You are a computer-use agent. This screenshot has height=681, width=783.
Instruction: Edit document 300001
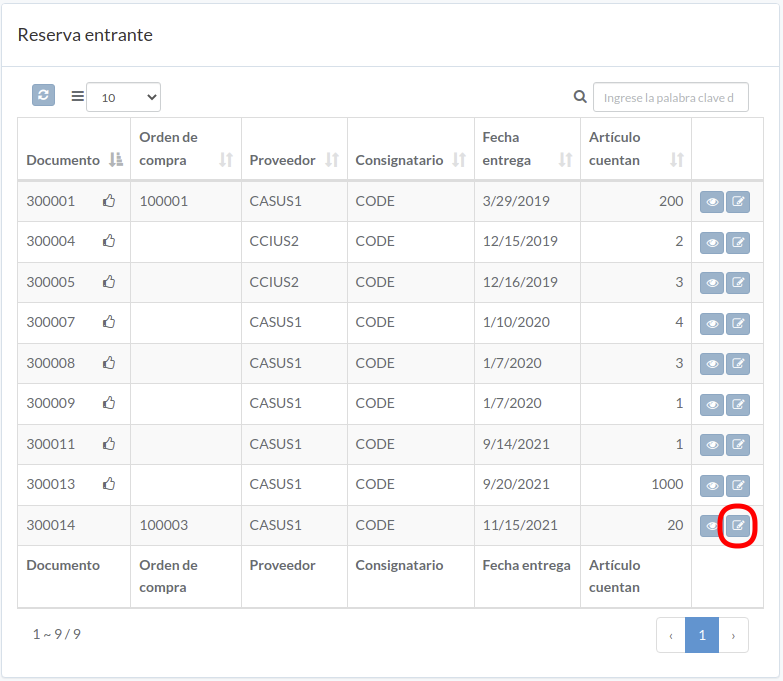tap(738, 202)
